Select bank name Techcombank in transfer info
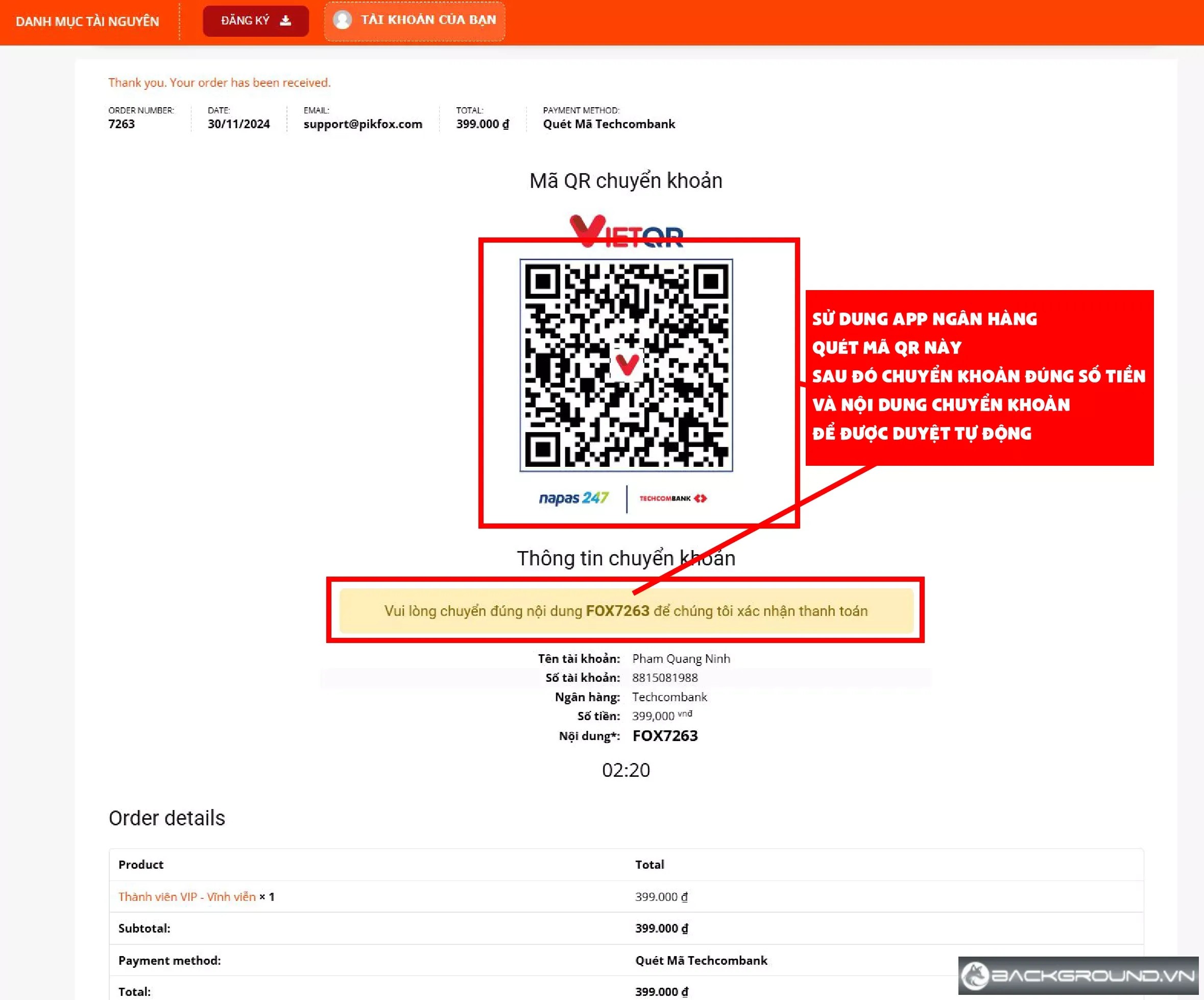Screen dimensions: 1204x1000 [669, 697]
